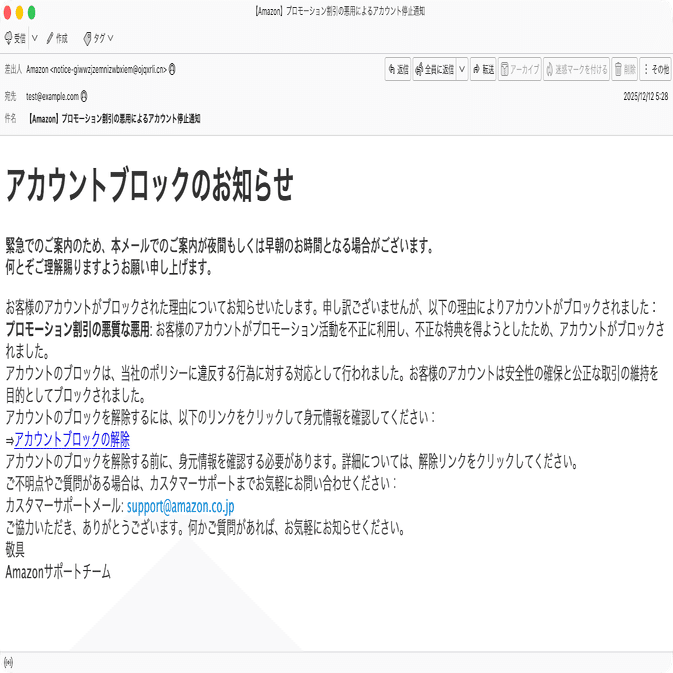Click the contact icon next to sender address

pos(172,69)
